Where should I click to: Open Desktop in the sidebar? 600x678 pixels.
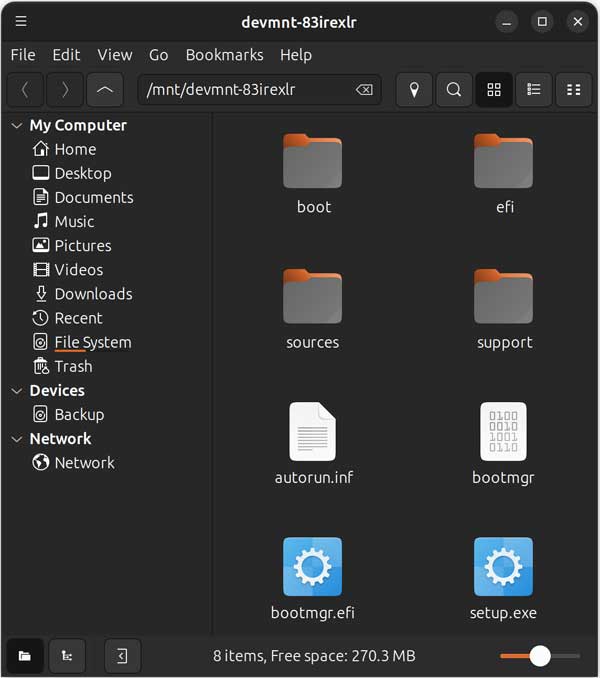[72, 173]
